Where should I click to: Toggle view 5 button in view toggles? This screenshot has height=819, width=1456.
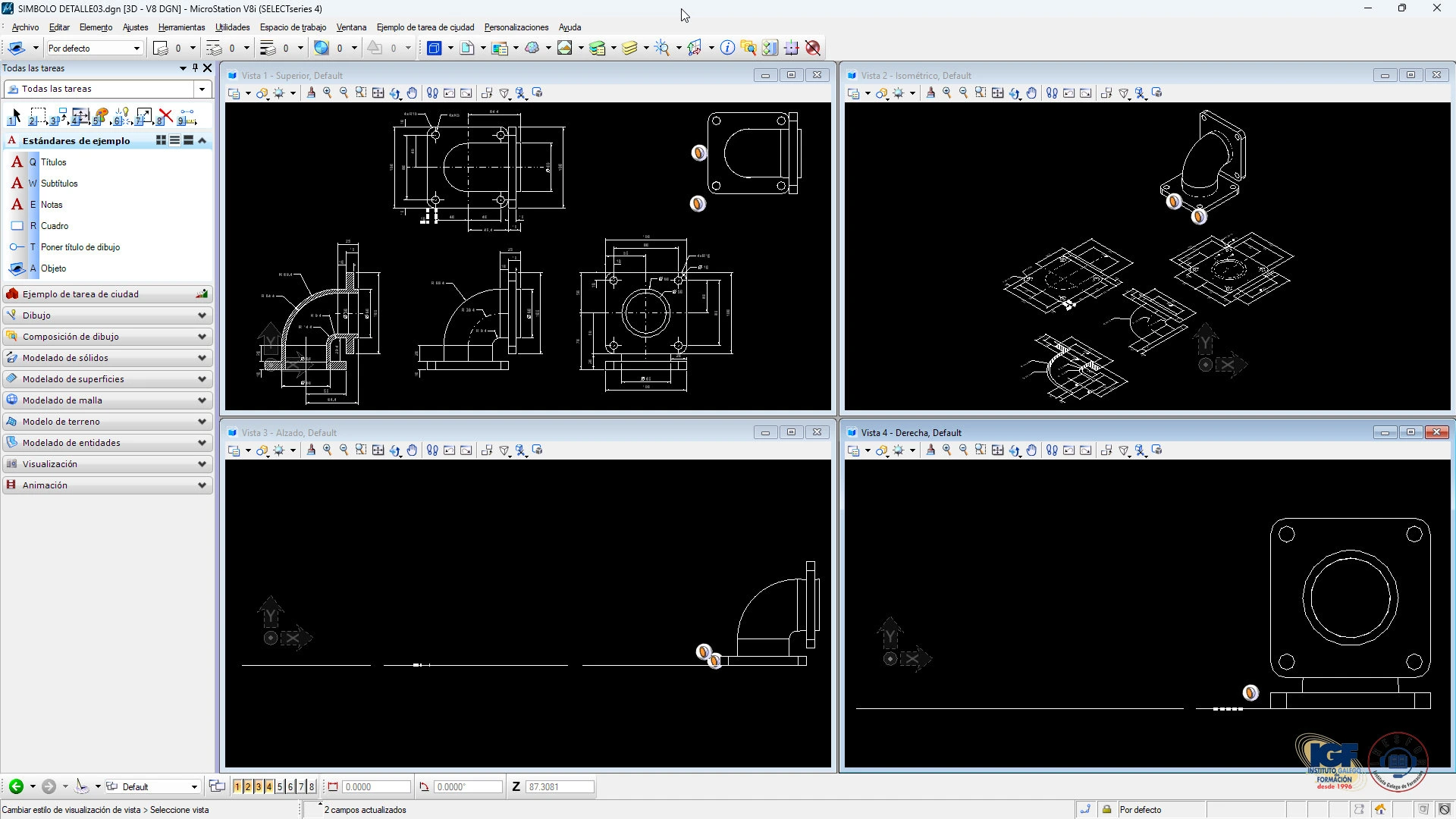point(280,786)
